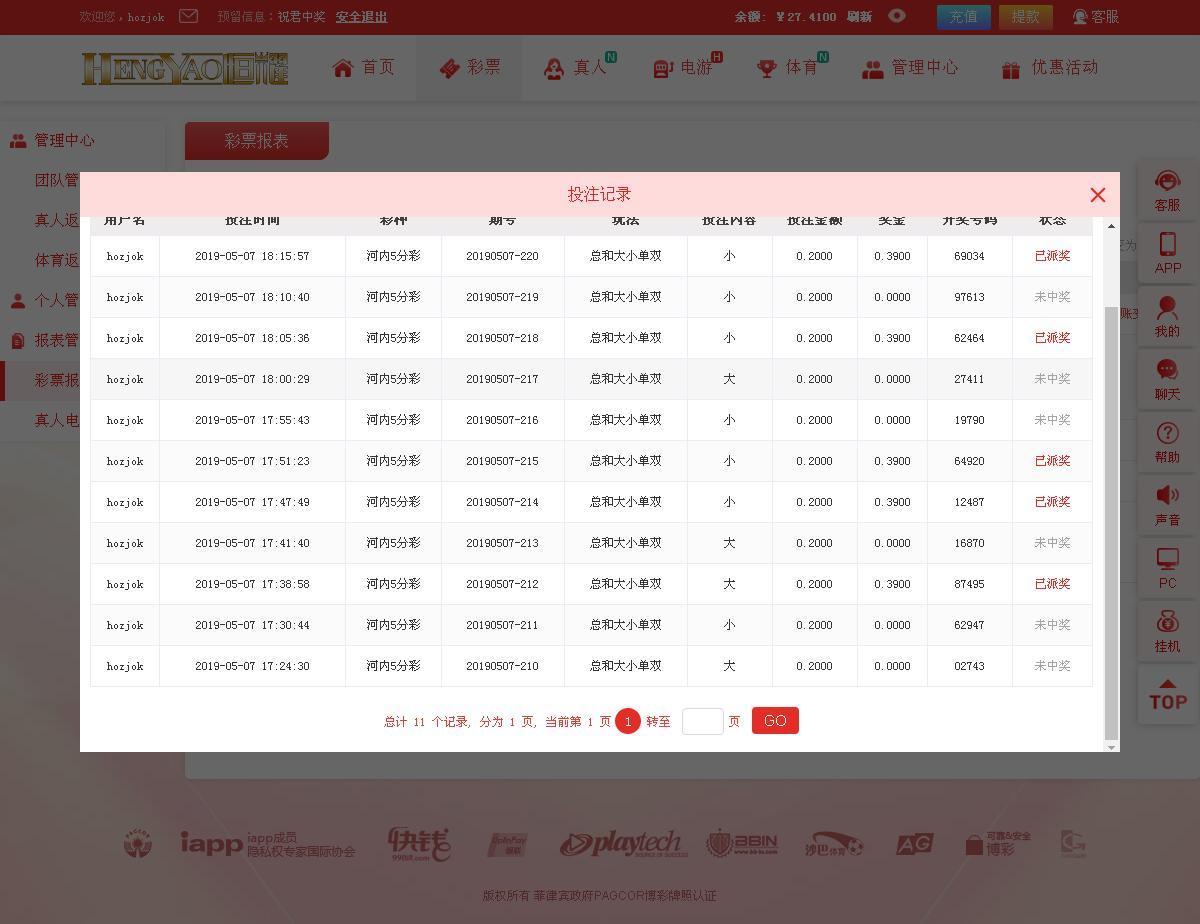The image size is (1200, 924).
Task: Open the APP phone icon in sidebar
Action: coord(1167,253)
